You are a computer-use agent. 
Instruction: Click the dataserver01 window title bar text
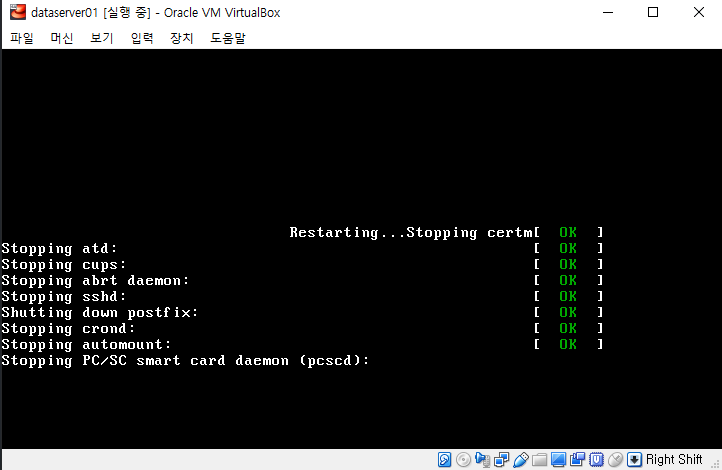pos(156,12)
